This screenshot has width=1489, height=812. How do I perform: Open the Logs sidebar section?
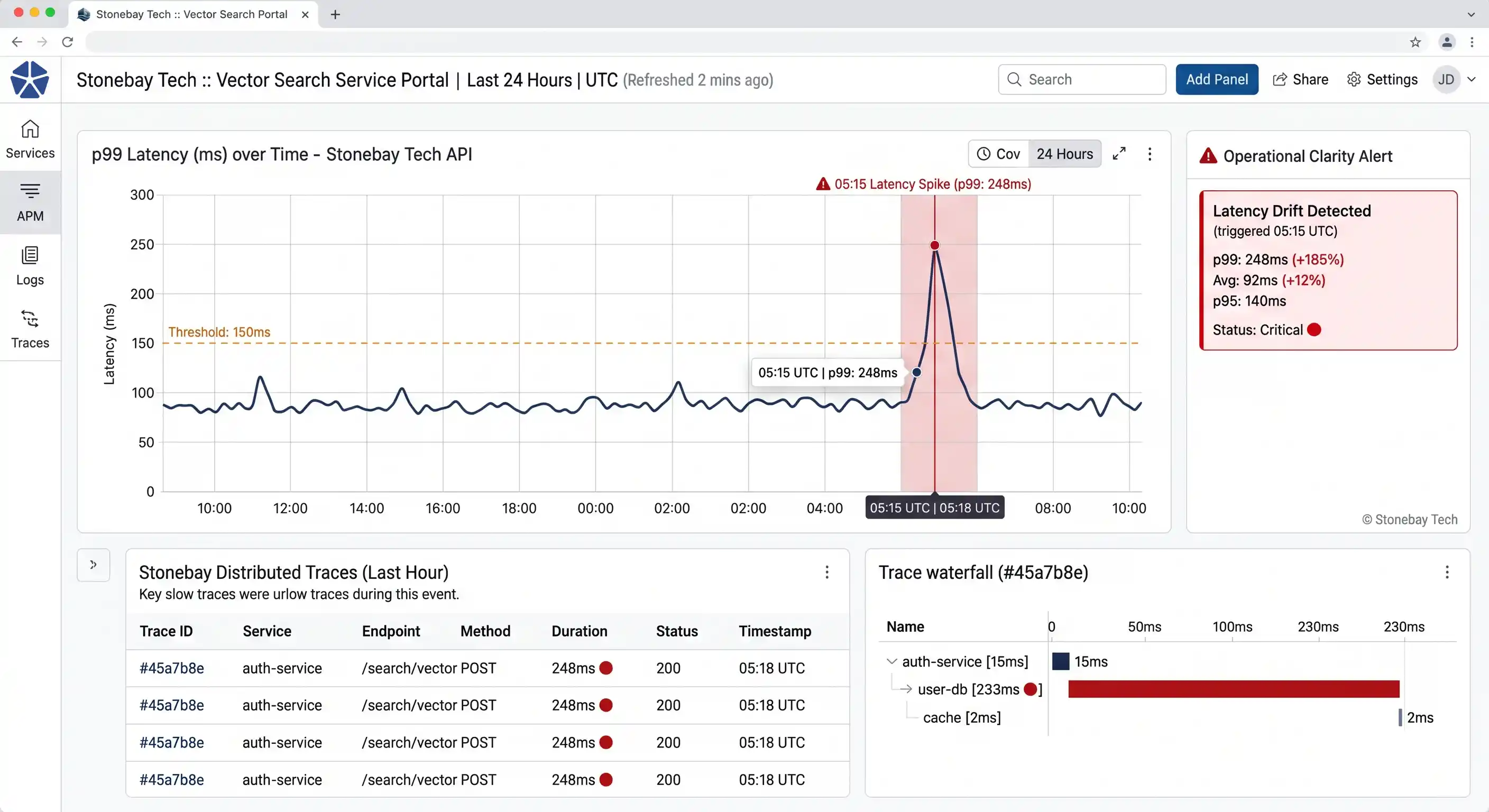tap(30, 266)
